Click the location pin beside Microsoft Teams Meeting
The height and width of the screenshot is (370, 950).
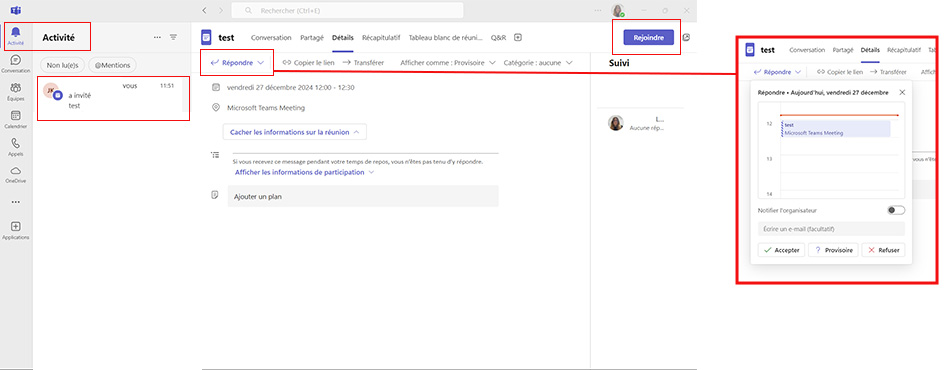click(x=216, y=108)
